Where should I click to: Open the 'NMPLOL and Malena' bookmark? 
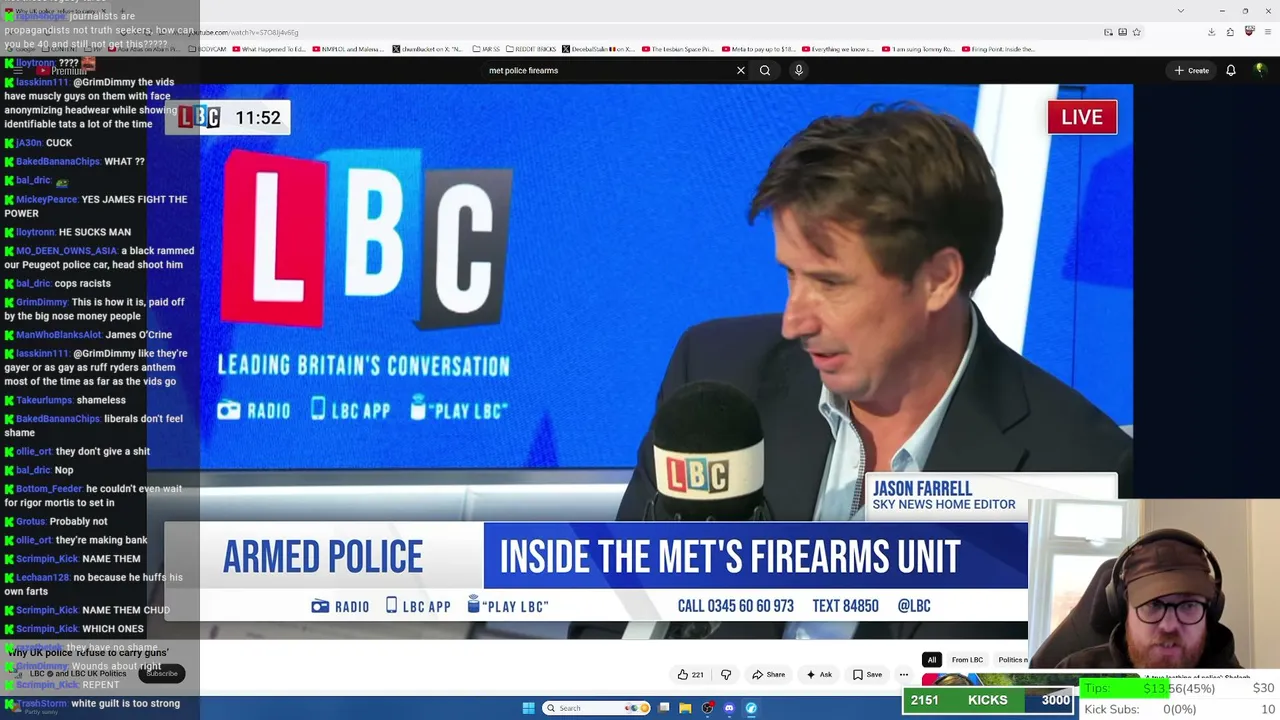pyautogui.click(x=349, y=49)
